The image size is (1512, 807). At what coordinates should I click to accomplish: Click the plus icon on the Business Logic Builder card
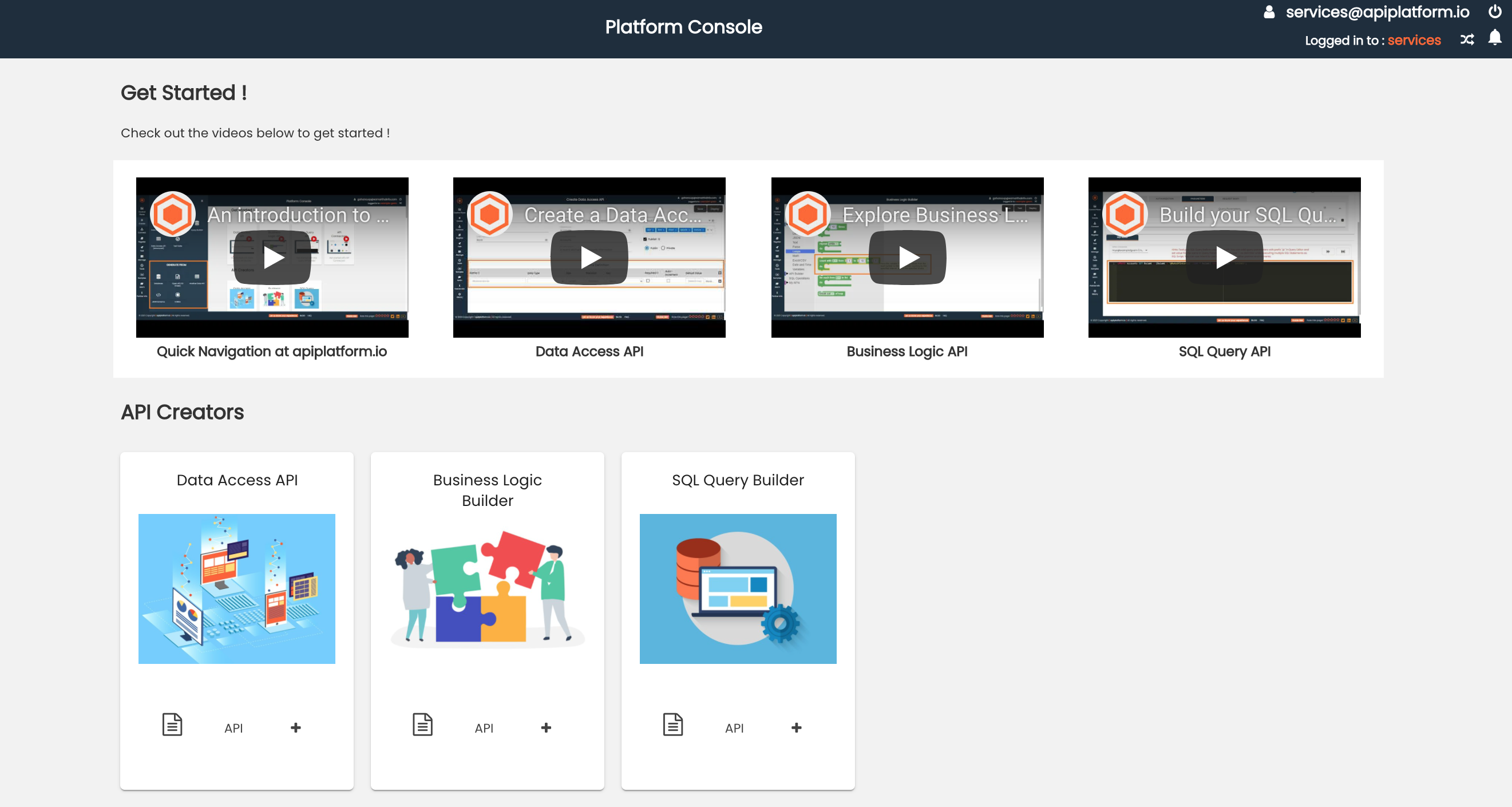tap(546, 727)
